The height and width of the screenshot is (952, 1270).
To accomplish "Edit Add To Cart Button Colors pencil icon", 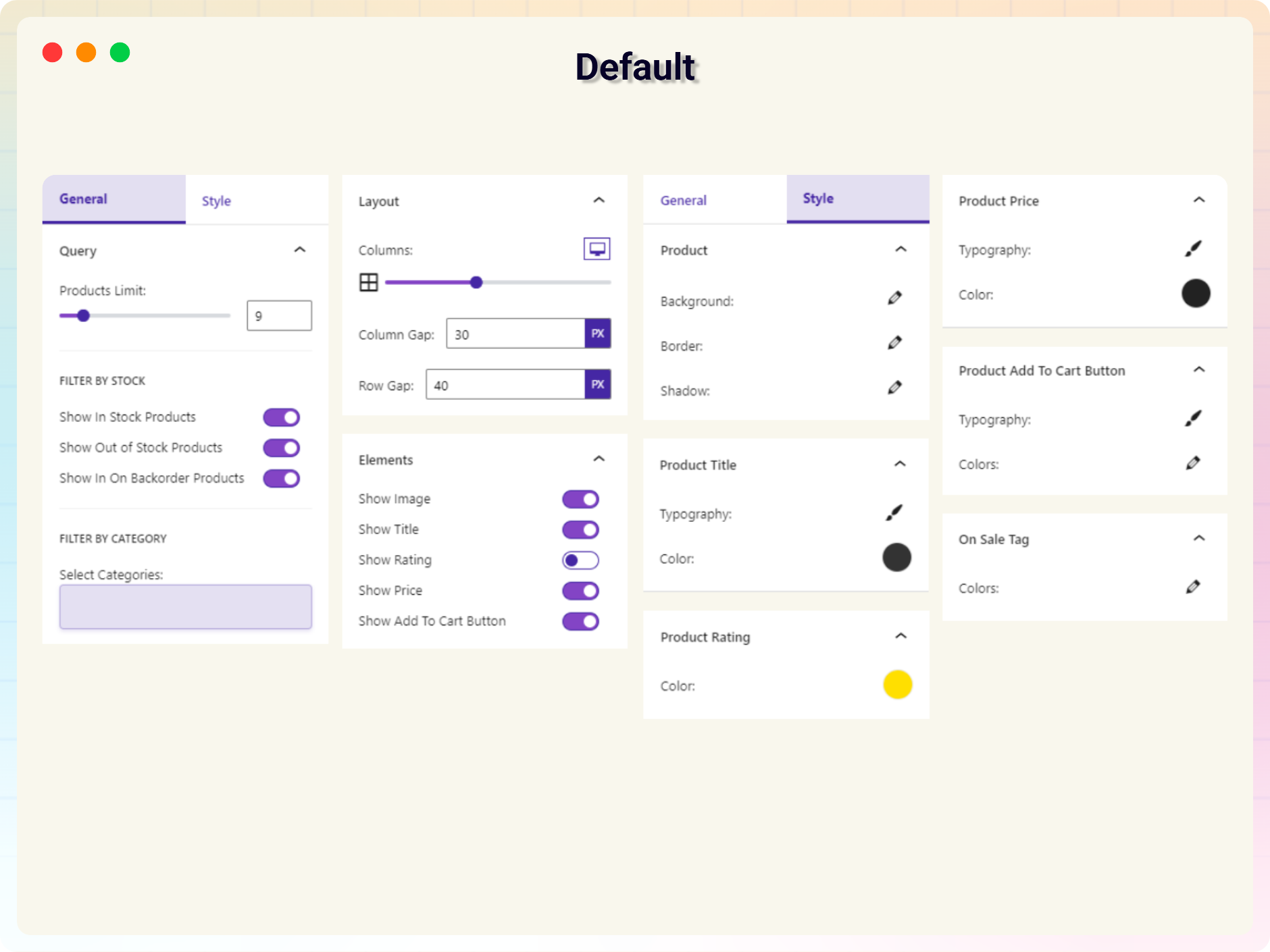I will click(1194, 463).
